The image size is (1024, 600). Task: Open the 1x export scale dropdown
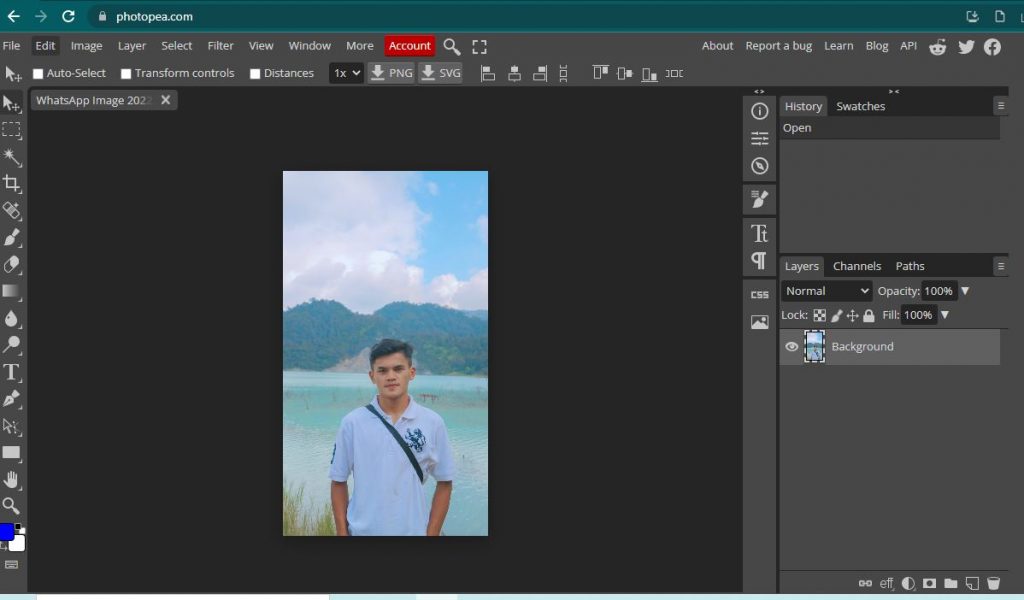point(346,73)
